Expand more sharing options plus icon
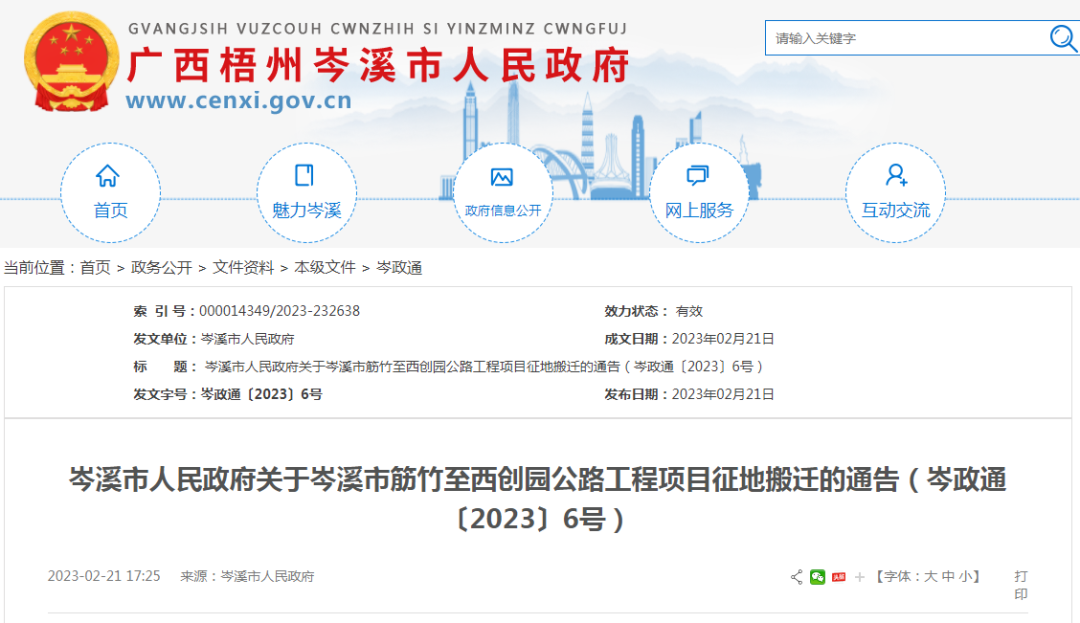Viewport: 1080px width, 623px height. pyautogui.click(x=859, y=577)
